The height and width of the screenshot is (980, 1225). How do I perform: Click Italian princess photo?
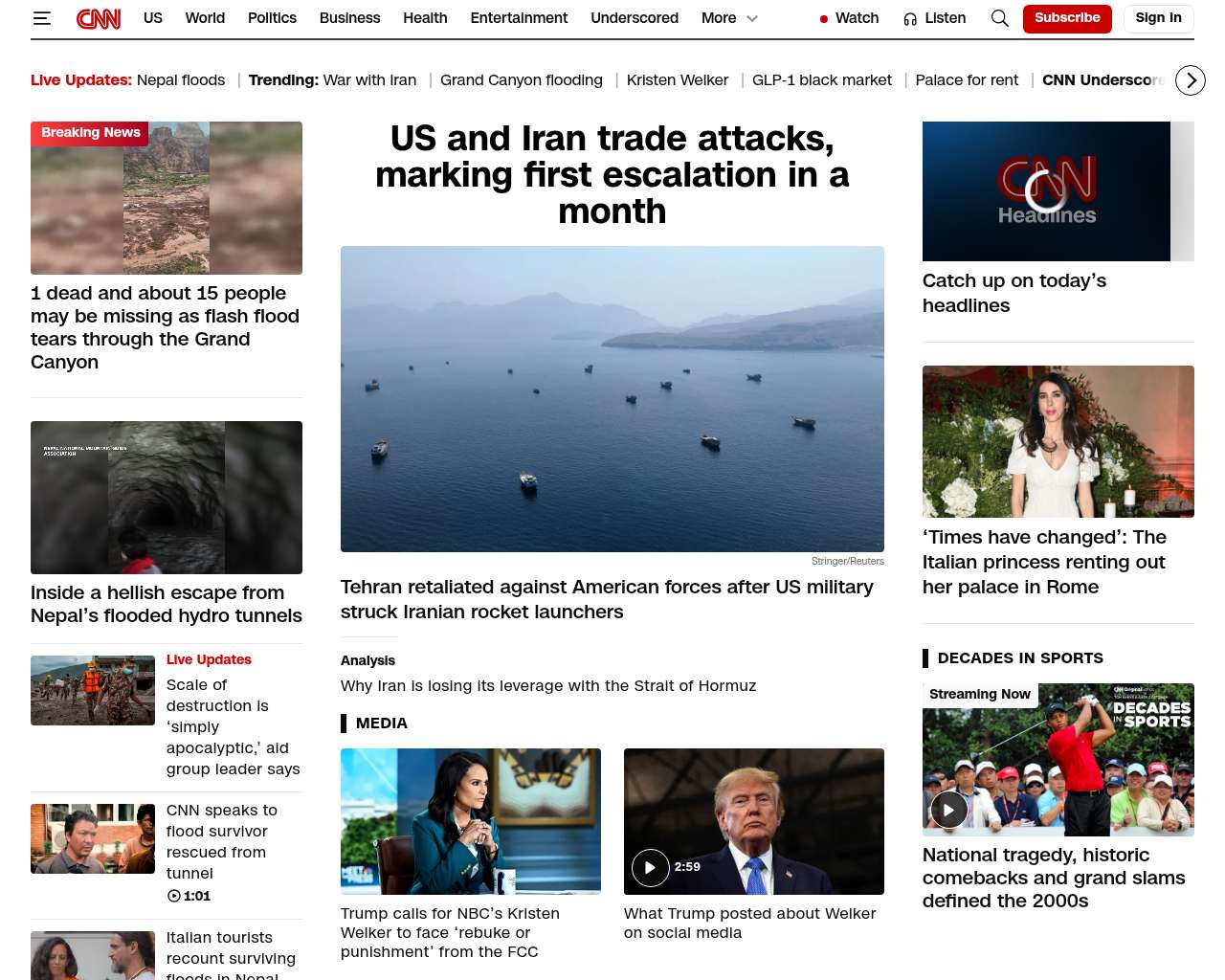pos(1058,441)
